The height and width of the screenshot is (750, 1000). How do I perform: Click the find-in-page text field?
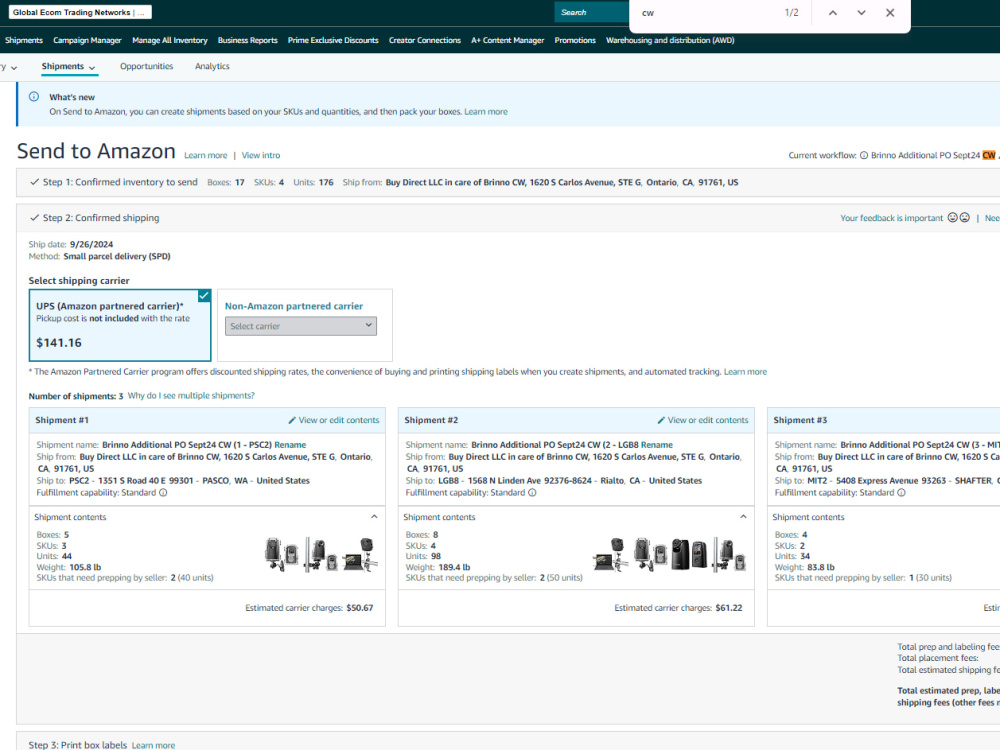705,13
